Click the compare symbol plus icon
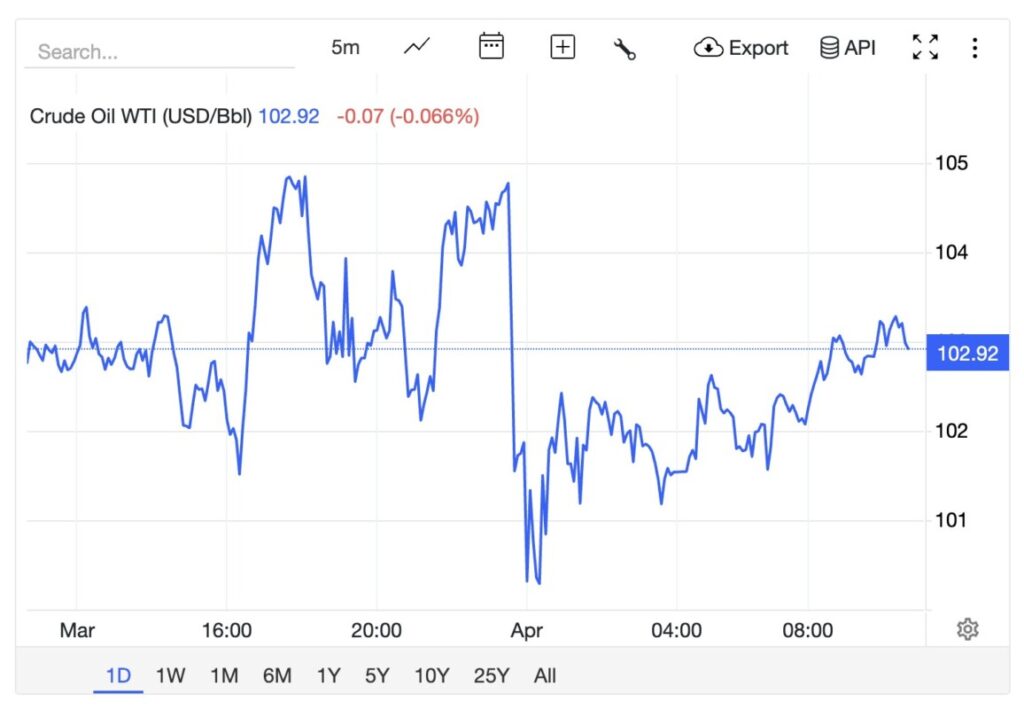 pyautogui.click(x=561, y=46)
